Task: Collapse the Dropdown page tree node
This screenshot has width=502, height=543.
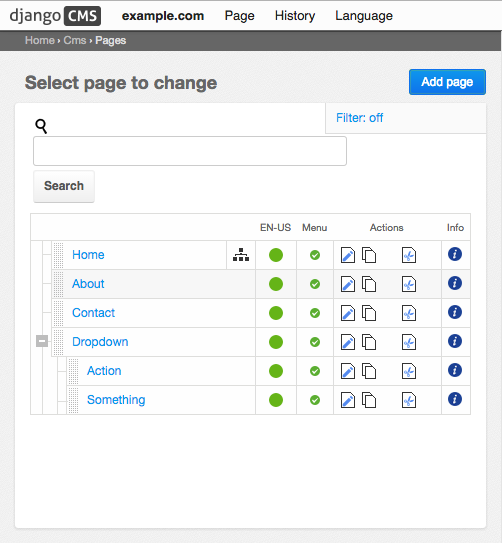Action: (42, 341)
